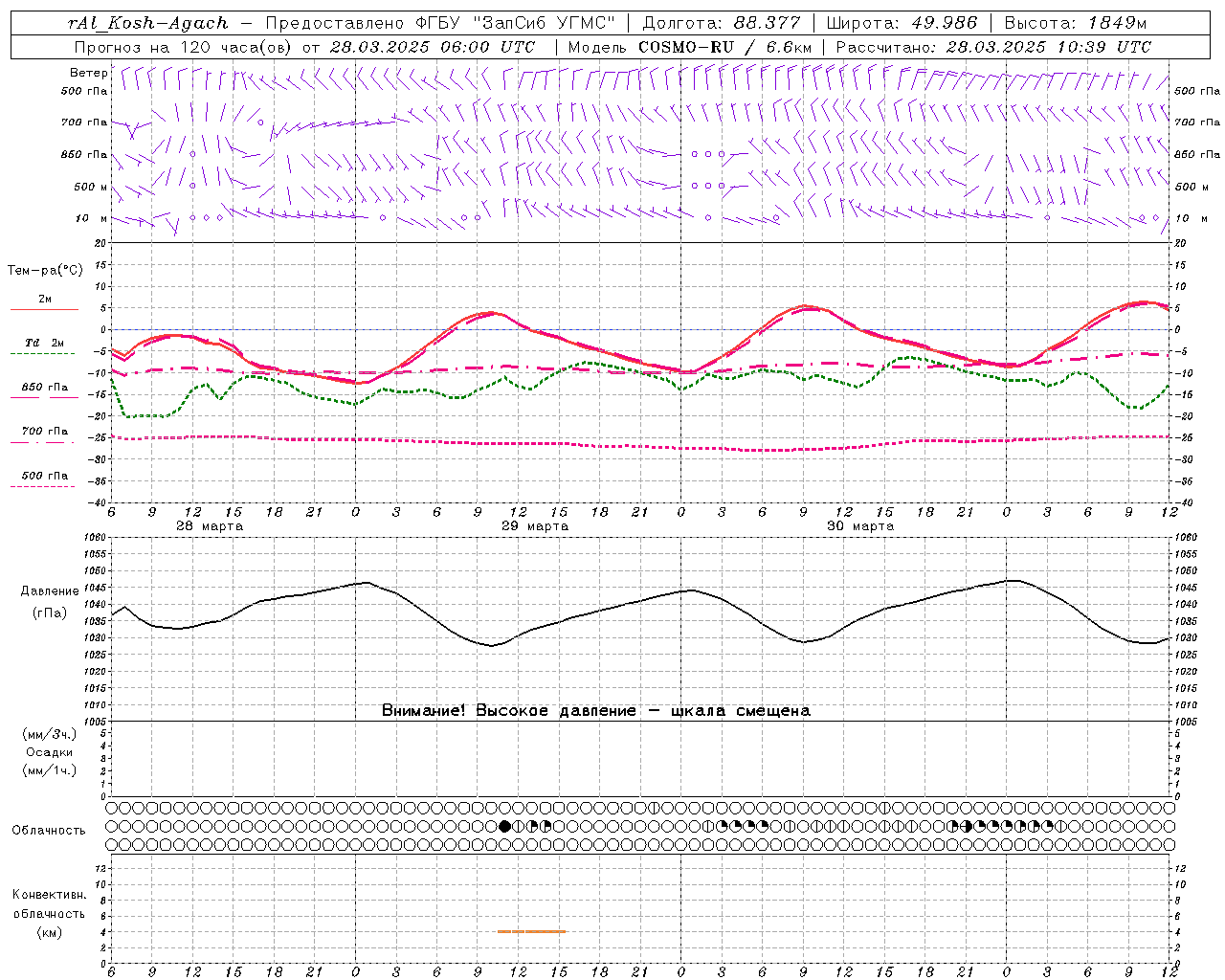Click the Модель COSMO-RU / 6.6км label
Image resolution: width=1225 pixels, height=980 pixels.
[x=690, y=46]
